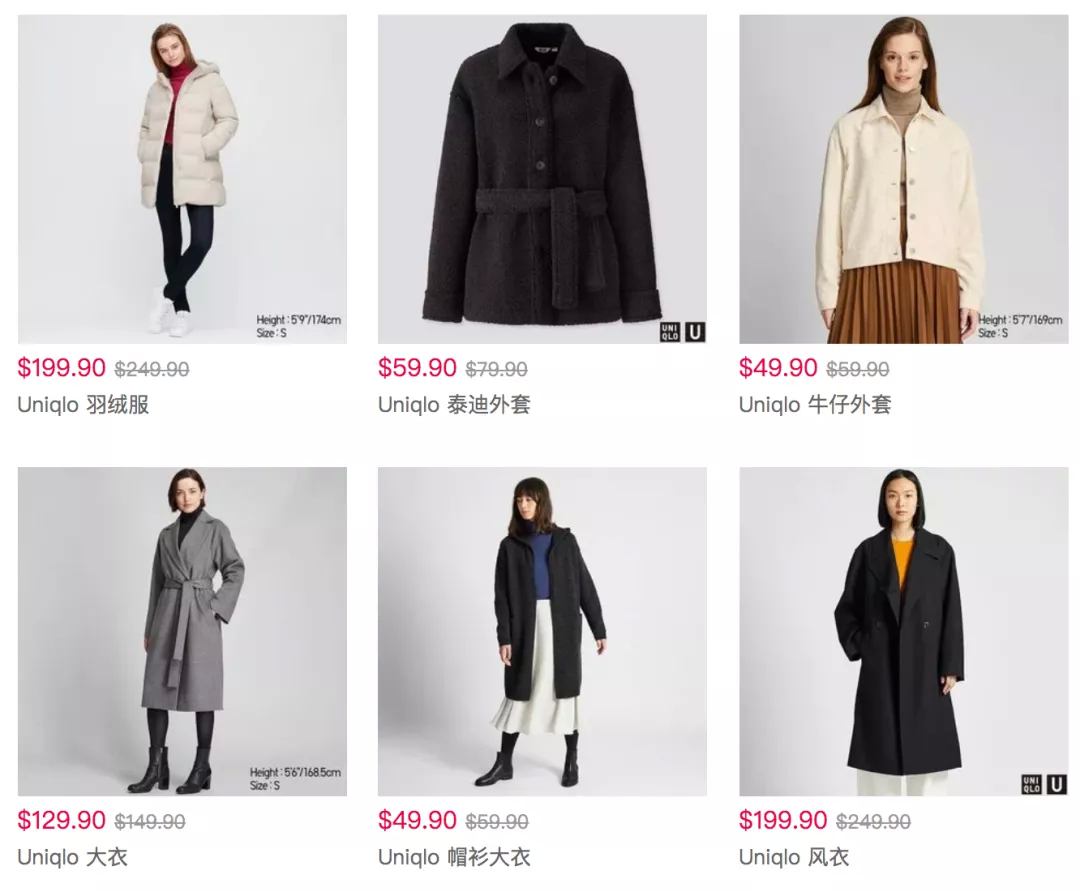Open the Uniqlo 风衣 product title
The image size is (1080, 892).
[x=794, y=857]
